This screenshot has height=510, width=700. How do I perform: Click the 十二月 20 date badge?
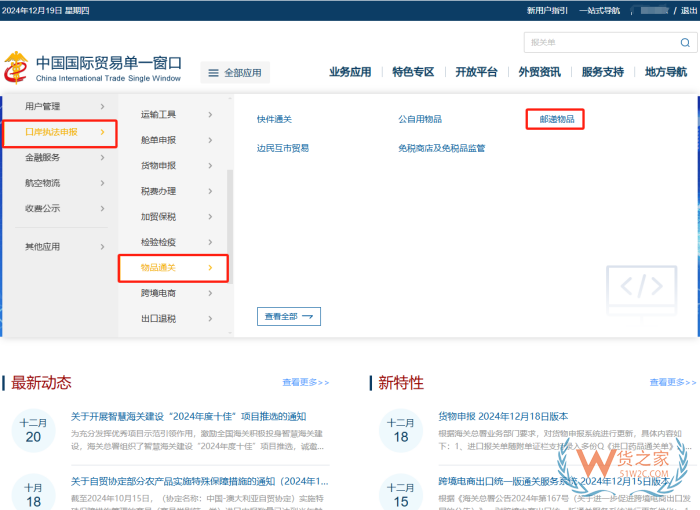(33, 431)
